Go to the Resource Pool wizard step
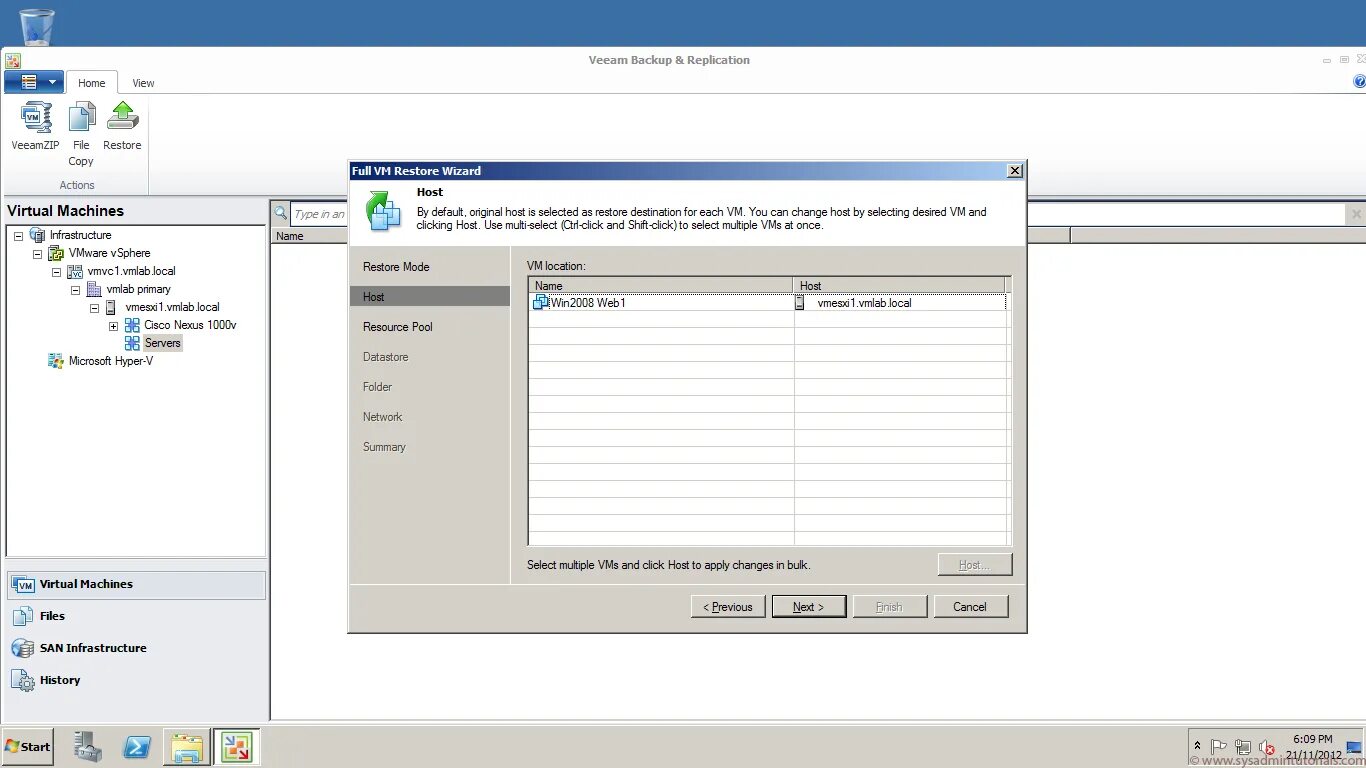 [x=398, y=327]
